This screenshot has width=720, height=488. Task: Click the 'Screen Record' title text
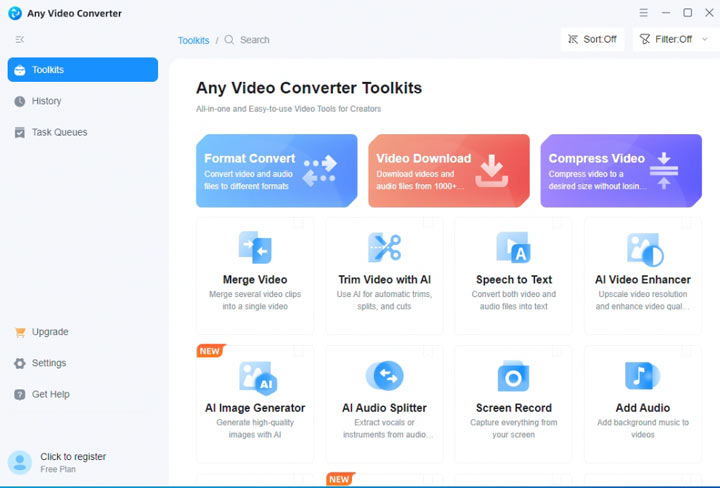point(514,408)
